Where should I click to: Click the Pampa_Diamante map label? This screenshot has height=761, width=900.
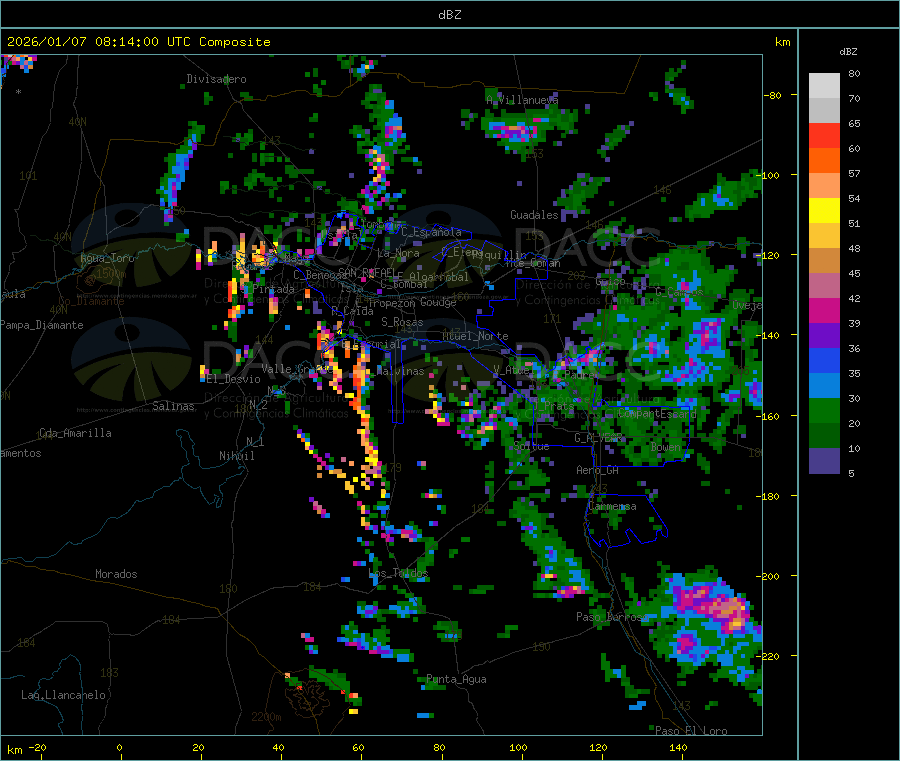pos(42,325)
